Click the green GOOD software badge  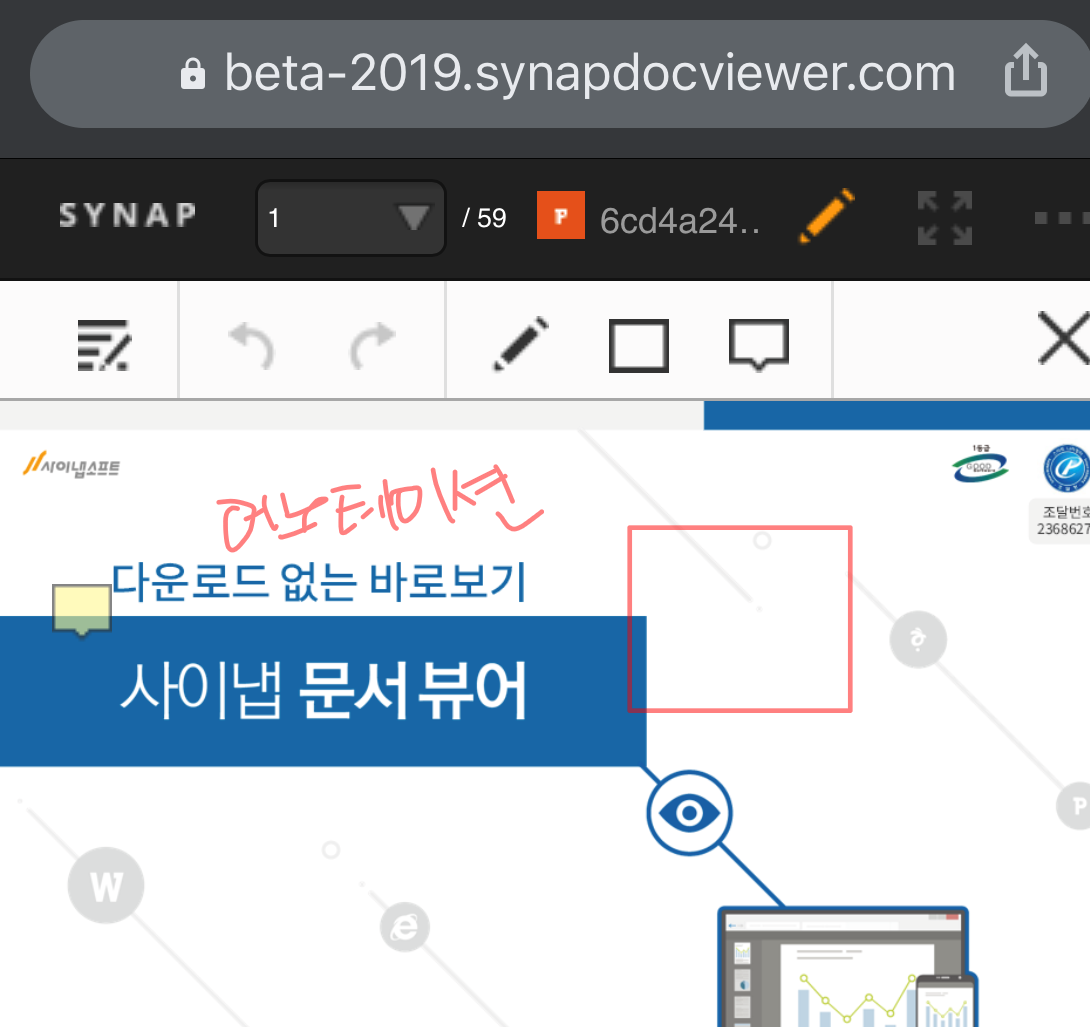[979, 464]
